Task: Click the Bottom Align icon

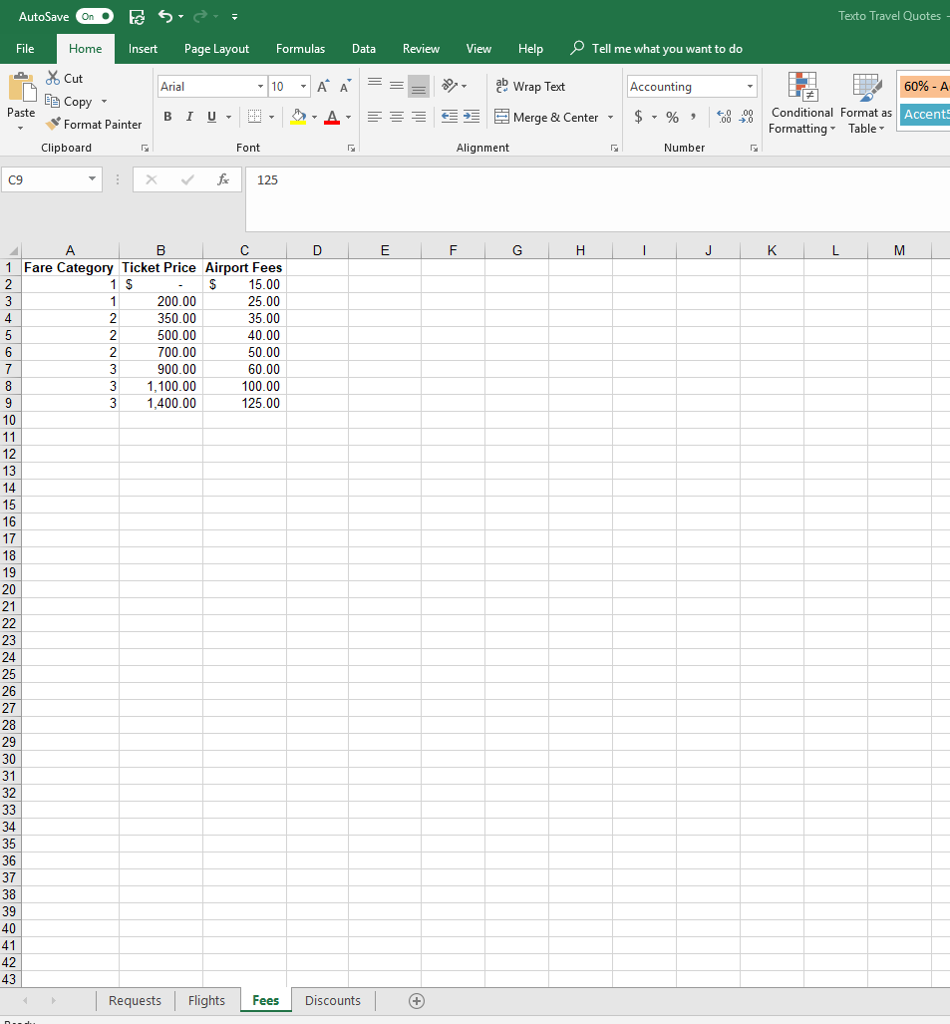Action: (419, 86)
